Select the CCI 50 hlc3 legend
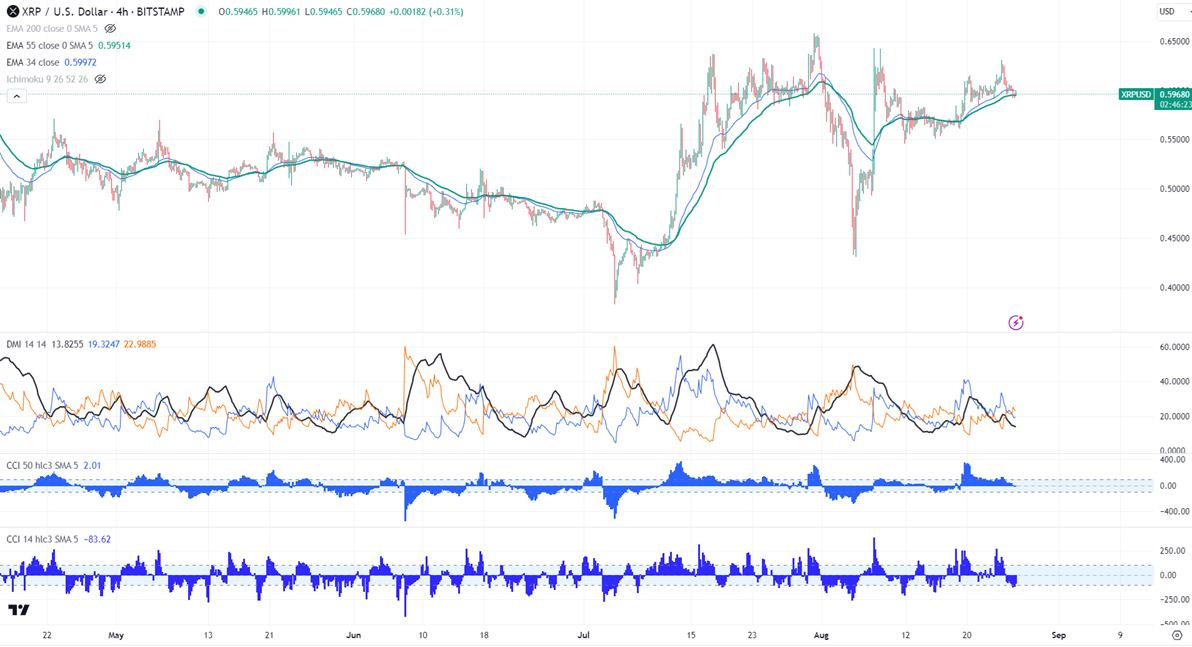Image resolution: width=1192 pixels, height=647 pixels. pos(42,465)
